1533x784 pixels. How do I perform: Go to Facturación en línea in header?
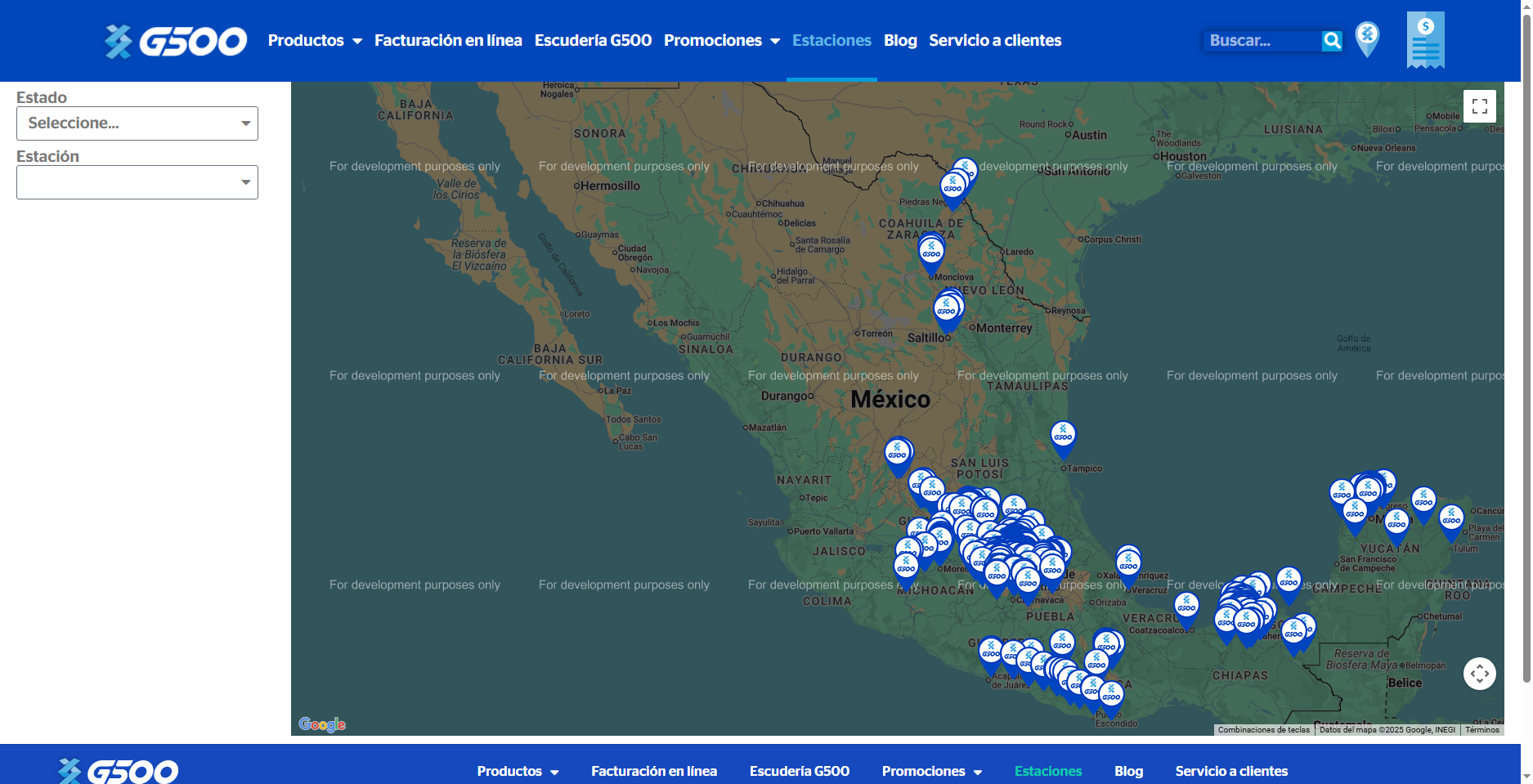point(448,40)
